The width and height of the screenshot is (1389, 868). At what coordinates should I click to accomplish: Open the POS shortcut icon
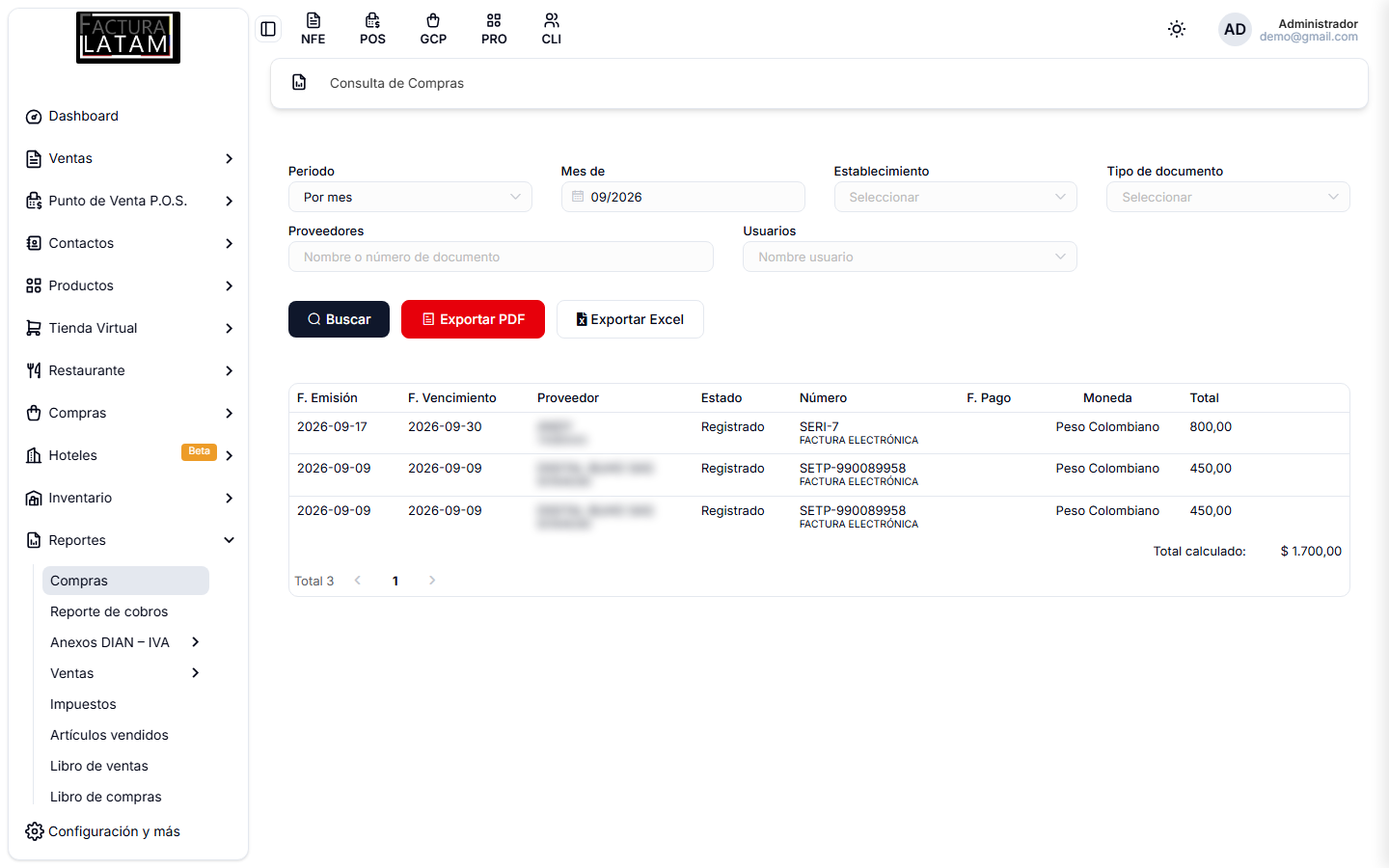(372, 29)
